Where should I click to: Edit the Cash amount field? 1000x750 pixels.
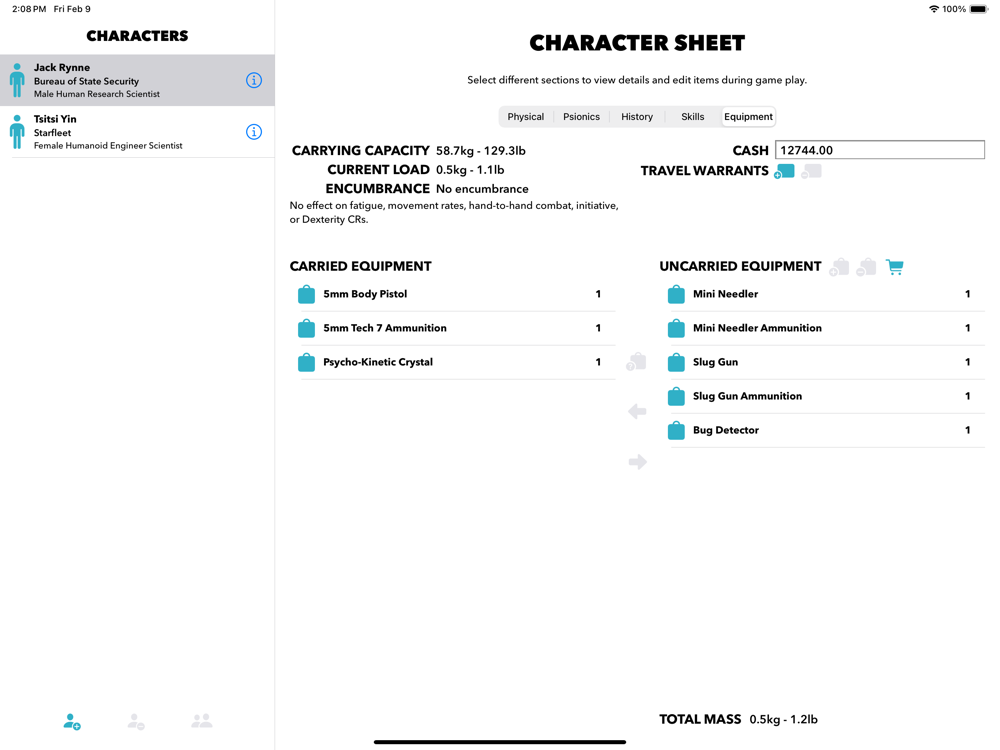coord(879,151)
